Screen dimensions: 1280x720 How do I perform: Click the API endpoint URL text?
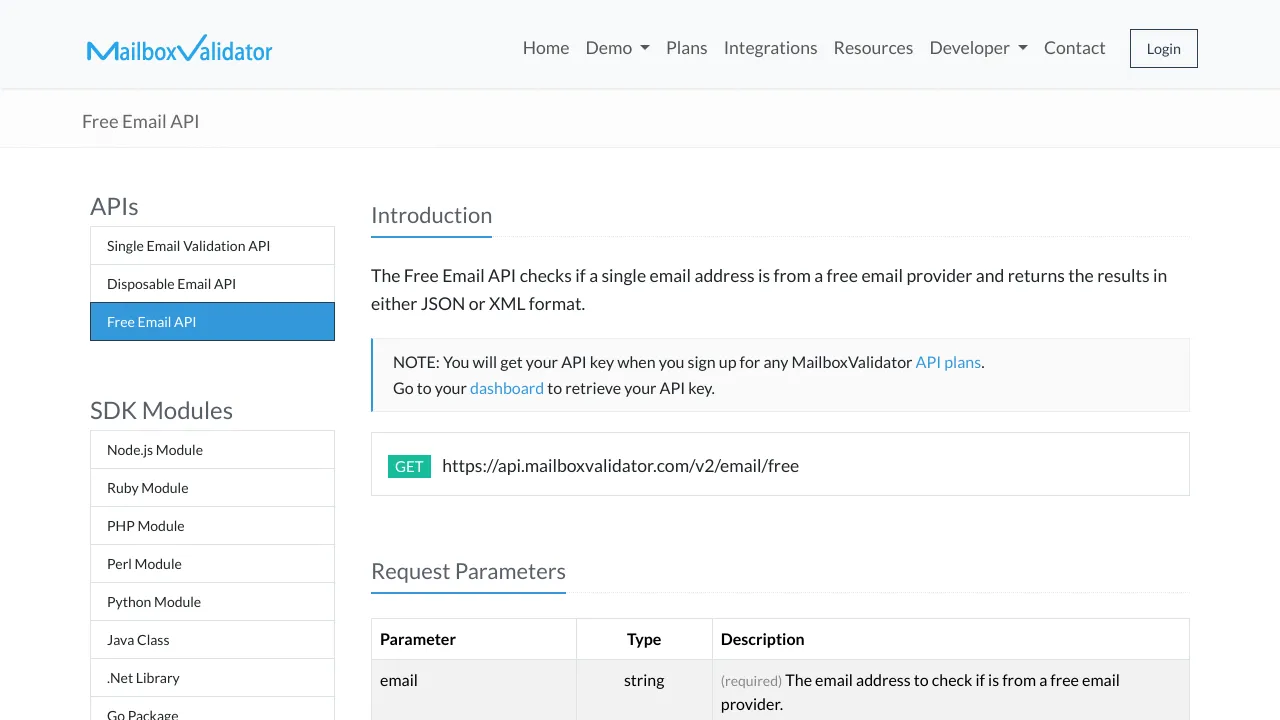[x=620, y=466]
